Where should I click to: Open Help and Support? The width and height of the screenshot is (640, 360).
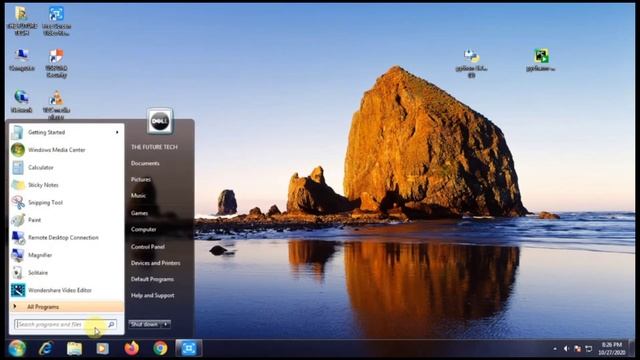(x=153, y=296)
